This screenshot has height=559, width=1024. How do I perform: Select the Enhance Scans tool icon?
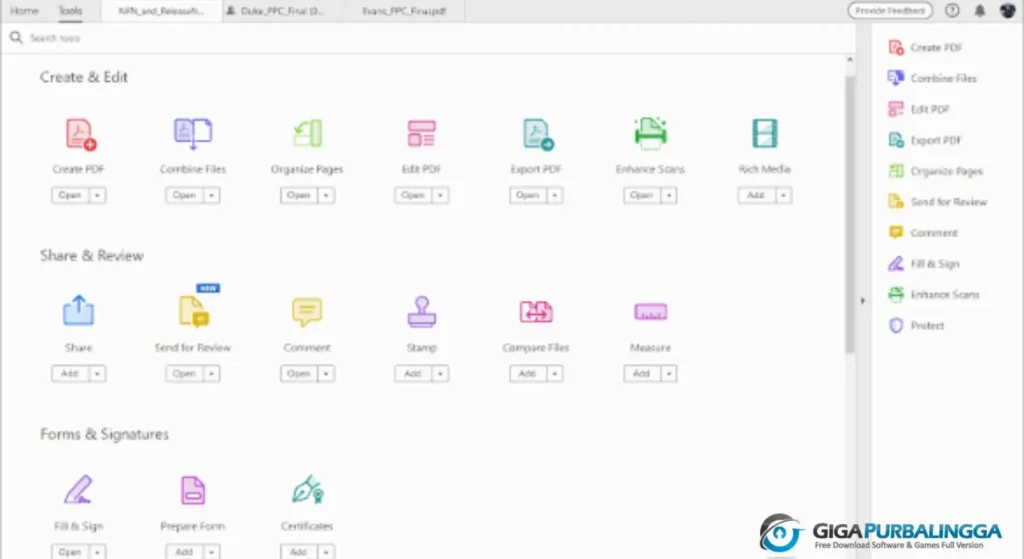point(650,133)
